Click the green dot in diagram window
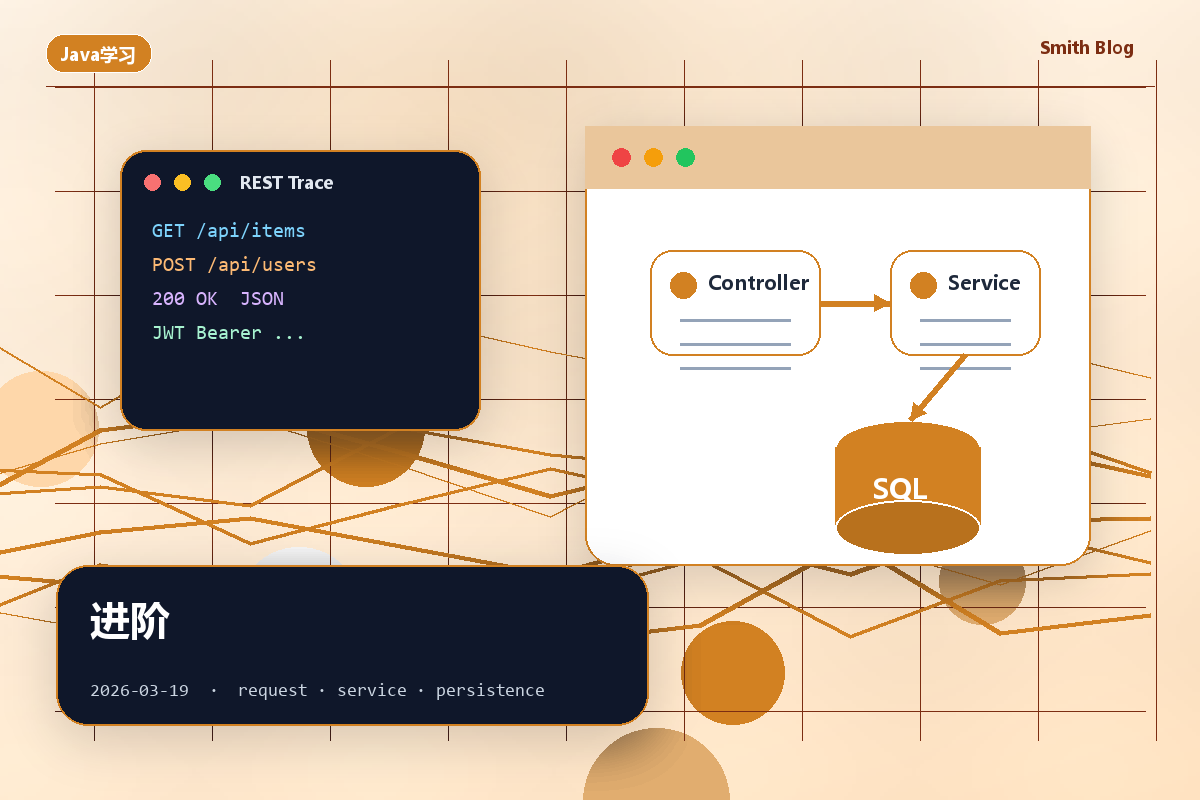 tap(685, 157)
